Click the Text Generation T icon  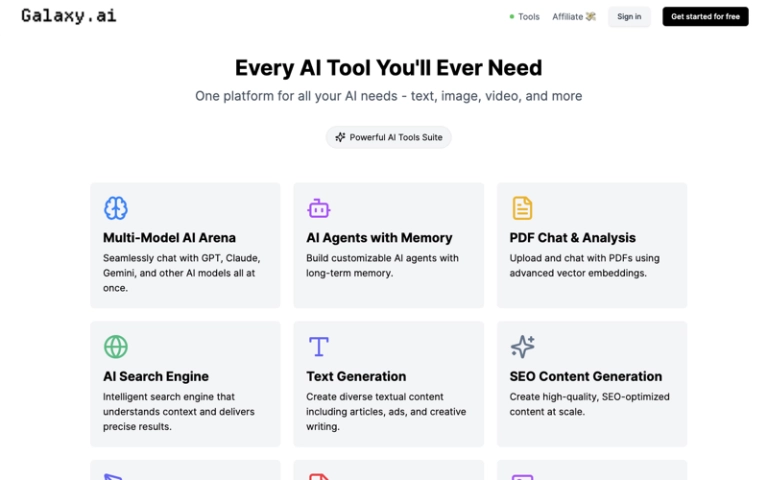[319, 347]
